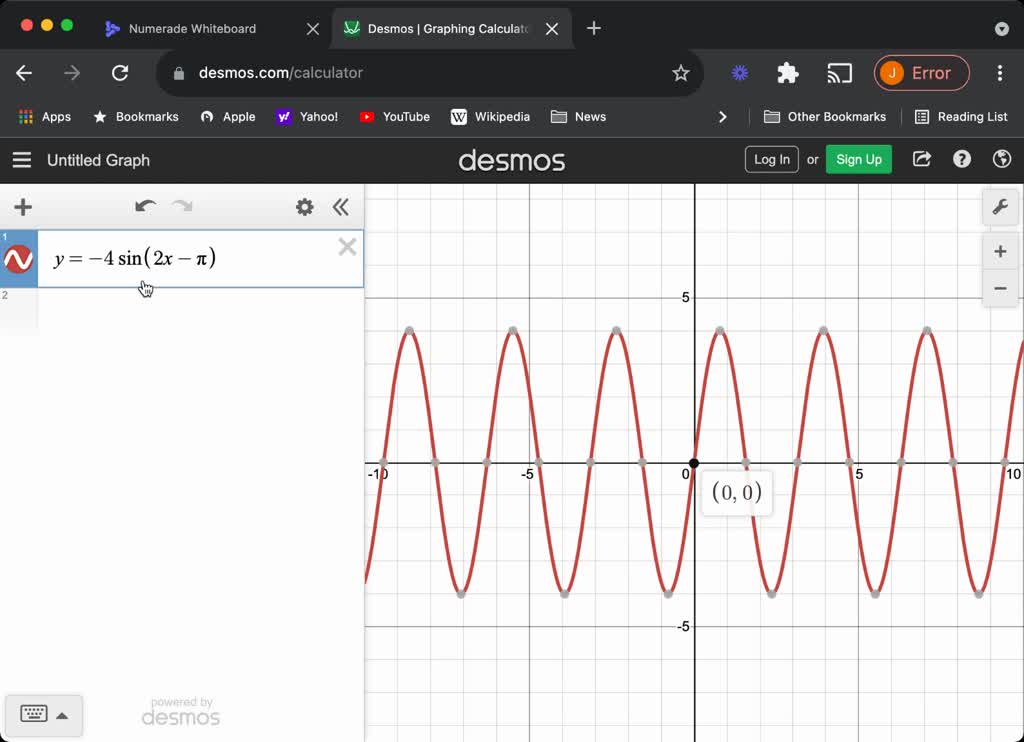Collapse the expressions panel with the double chevron

click(x=341, y=207)
